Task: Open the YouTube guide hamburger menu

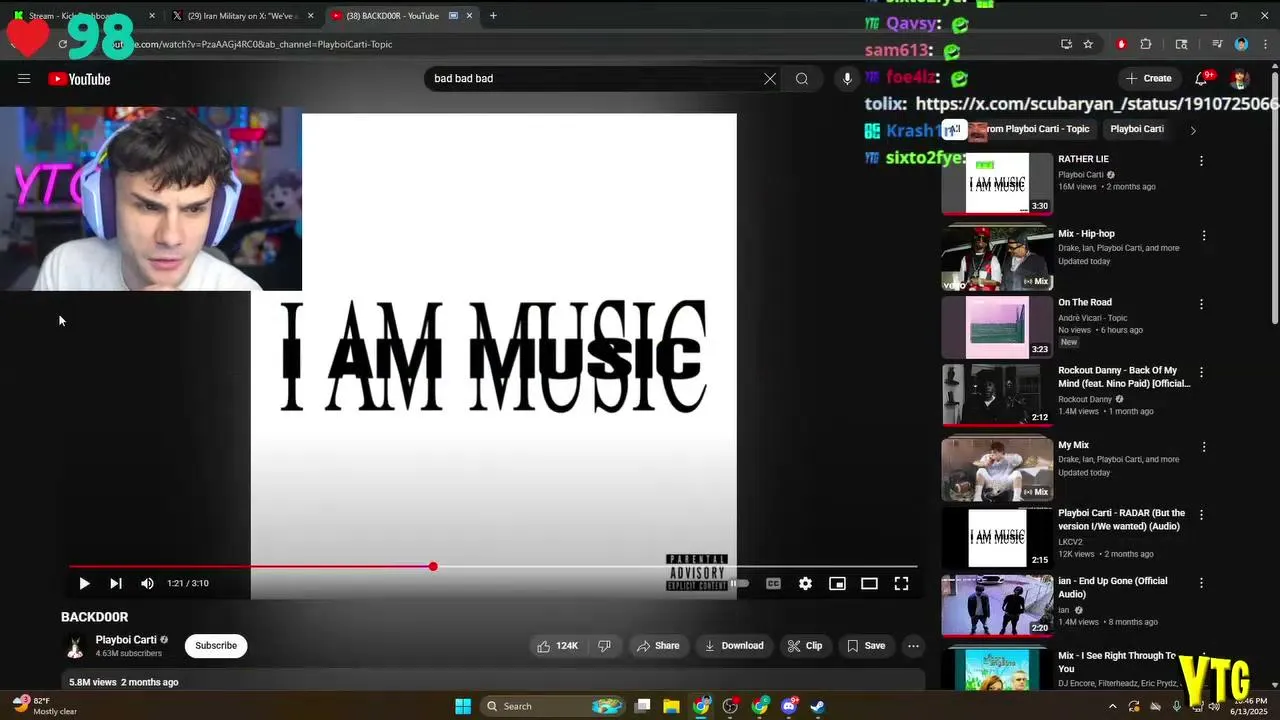Action: (24, 79)
